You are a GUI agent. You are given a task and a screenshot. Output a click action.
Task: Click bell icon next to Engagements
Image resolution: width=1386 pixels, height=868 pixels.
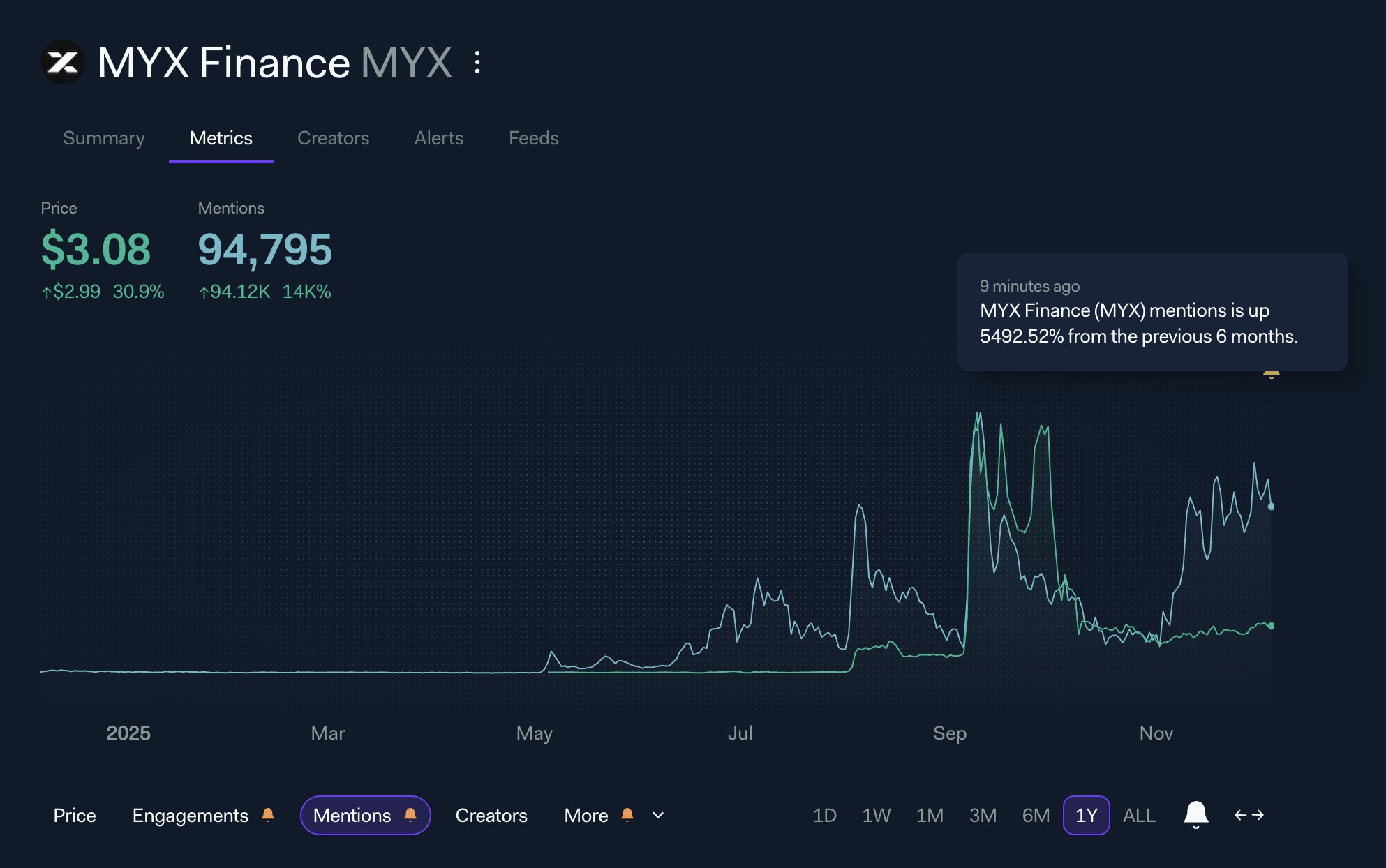click(268, 815)
